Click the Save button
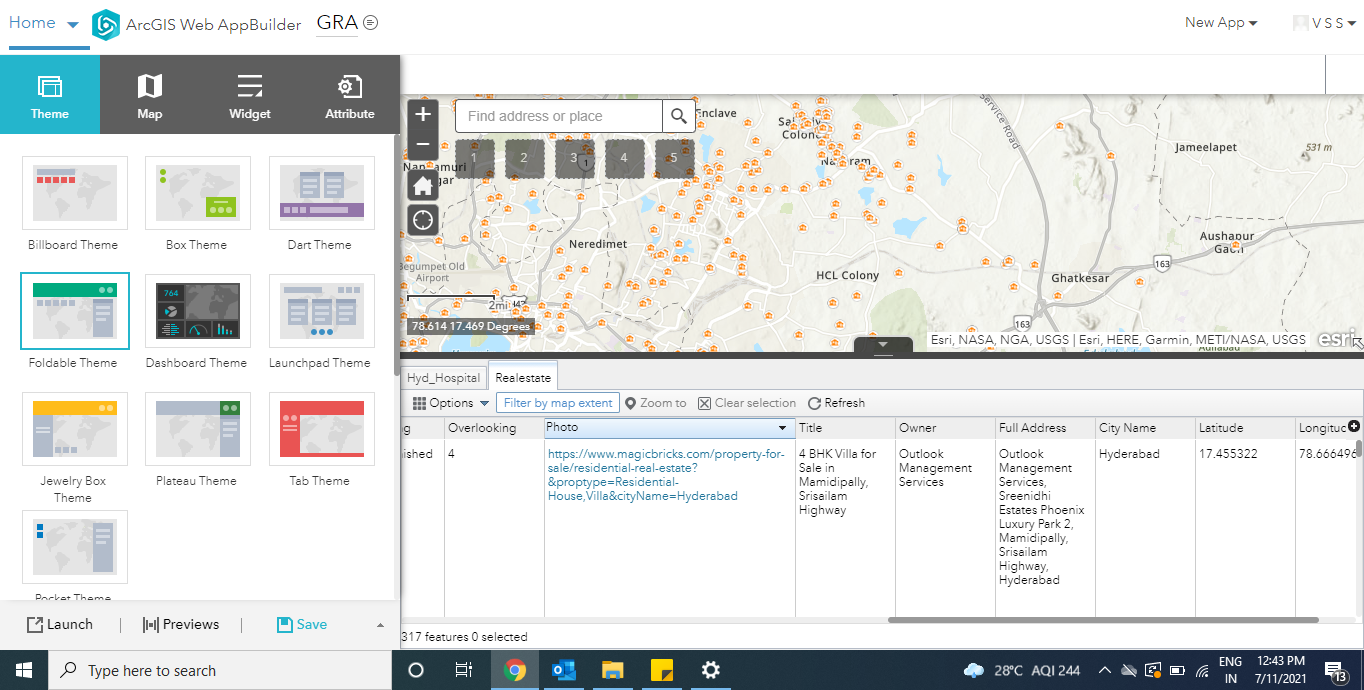1364x690 pixels. [302, 624]
